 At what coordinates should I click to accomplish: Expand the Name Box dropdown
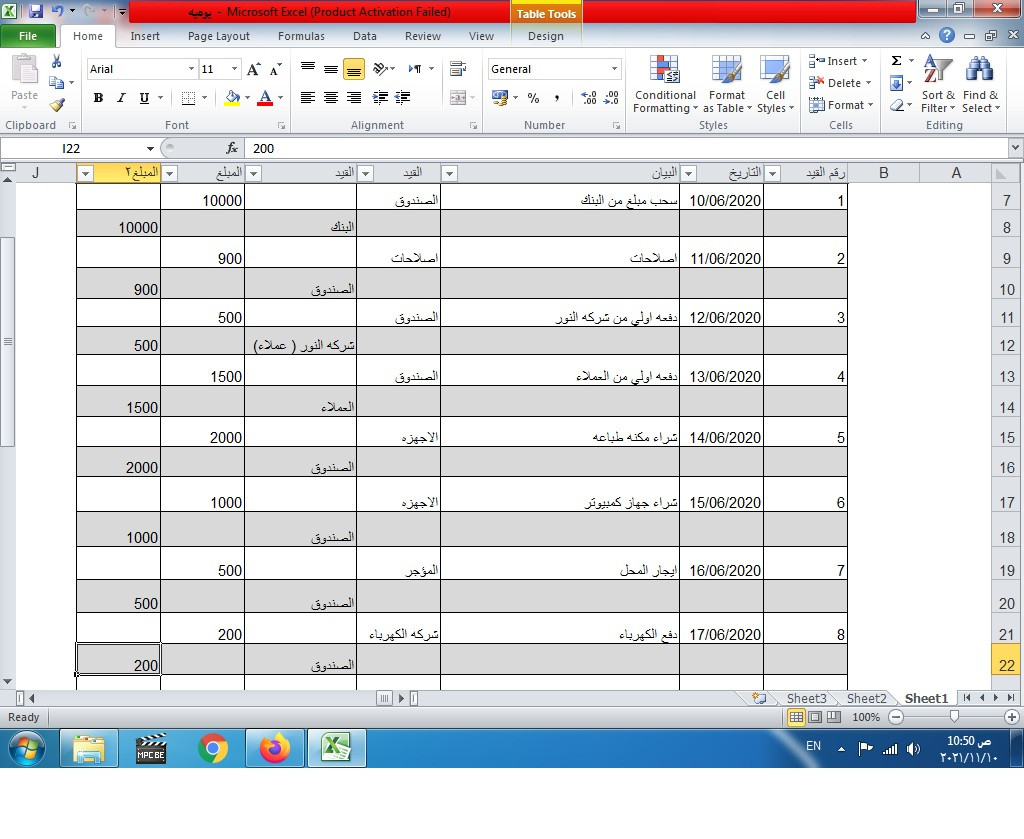(150, 149)
